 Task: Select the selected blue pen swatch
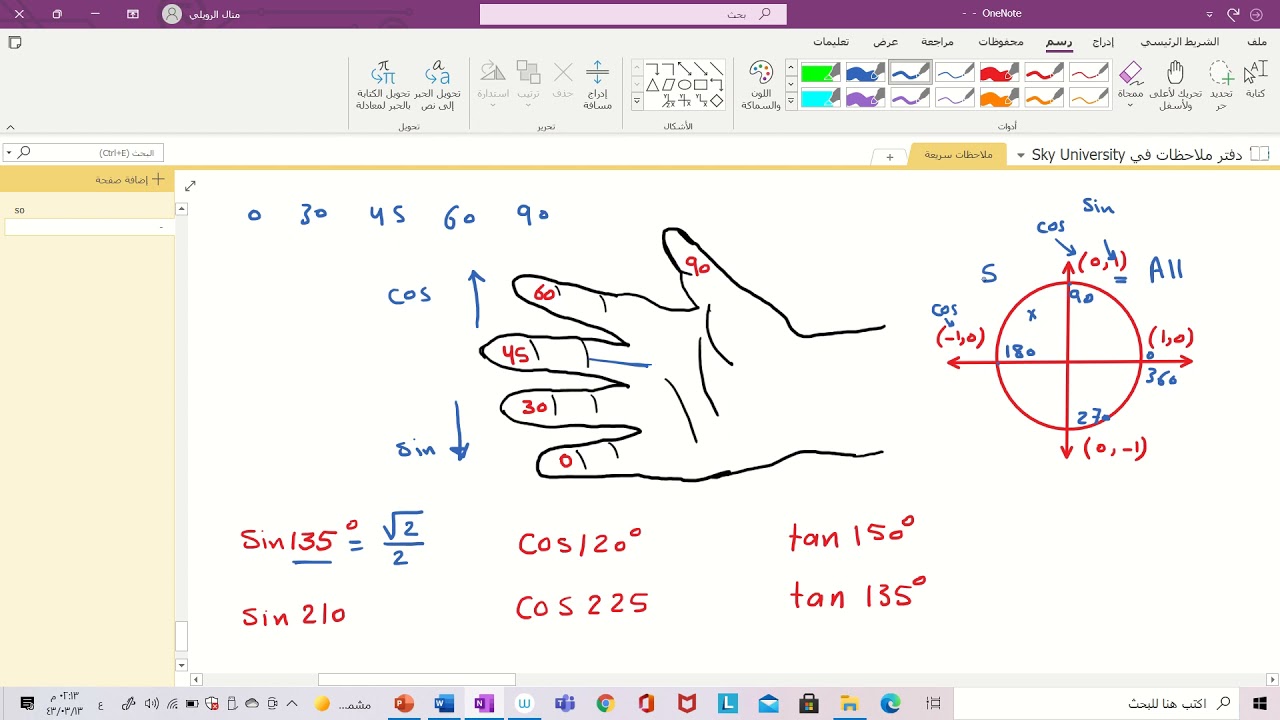(910, 72)
